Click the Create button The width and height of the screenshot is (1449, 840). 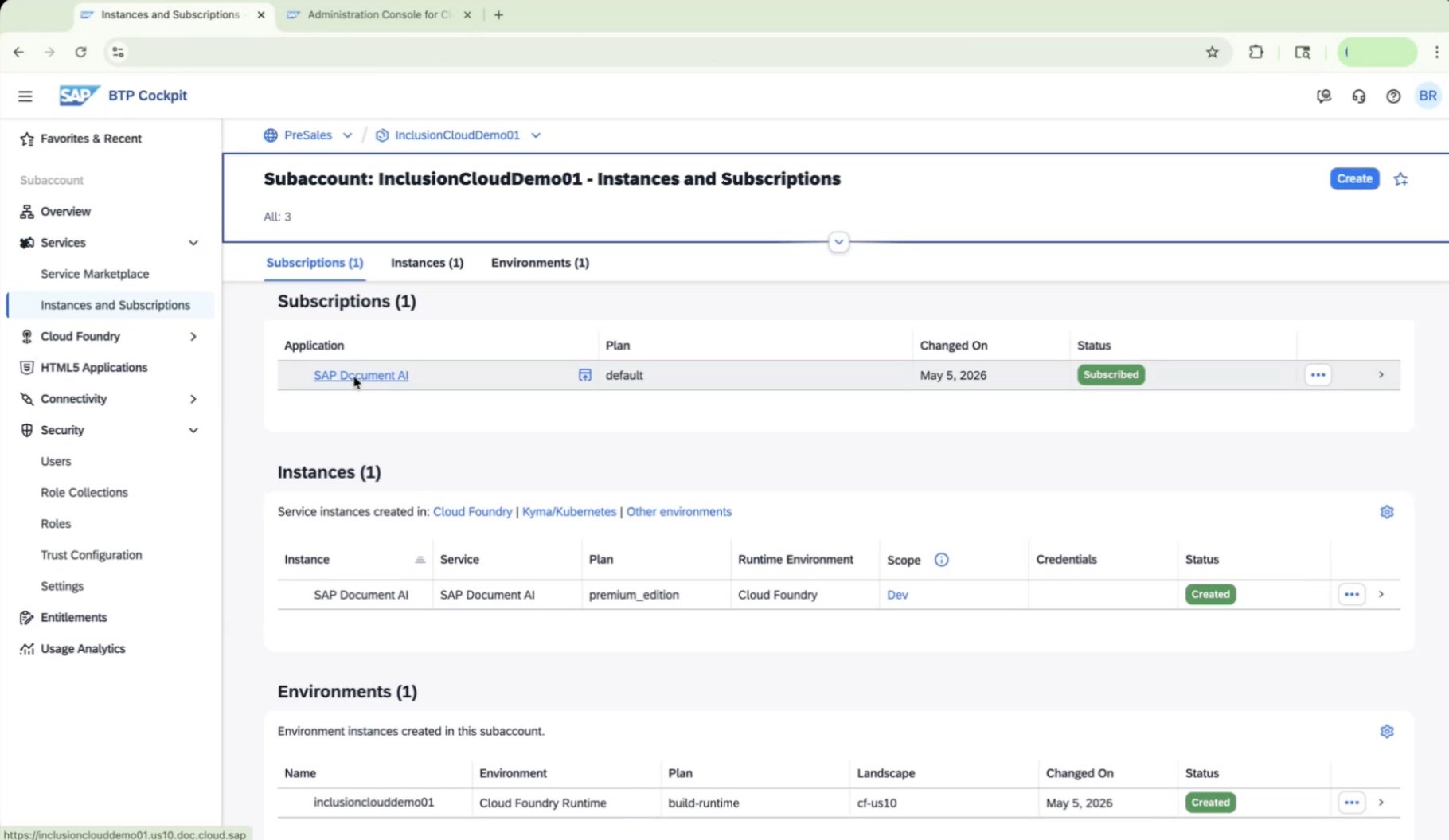1354,179
